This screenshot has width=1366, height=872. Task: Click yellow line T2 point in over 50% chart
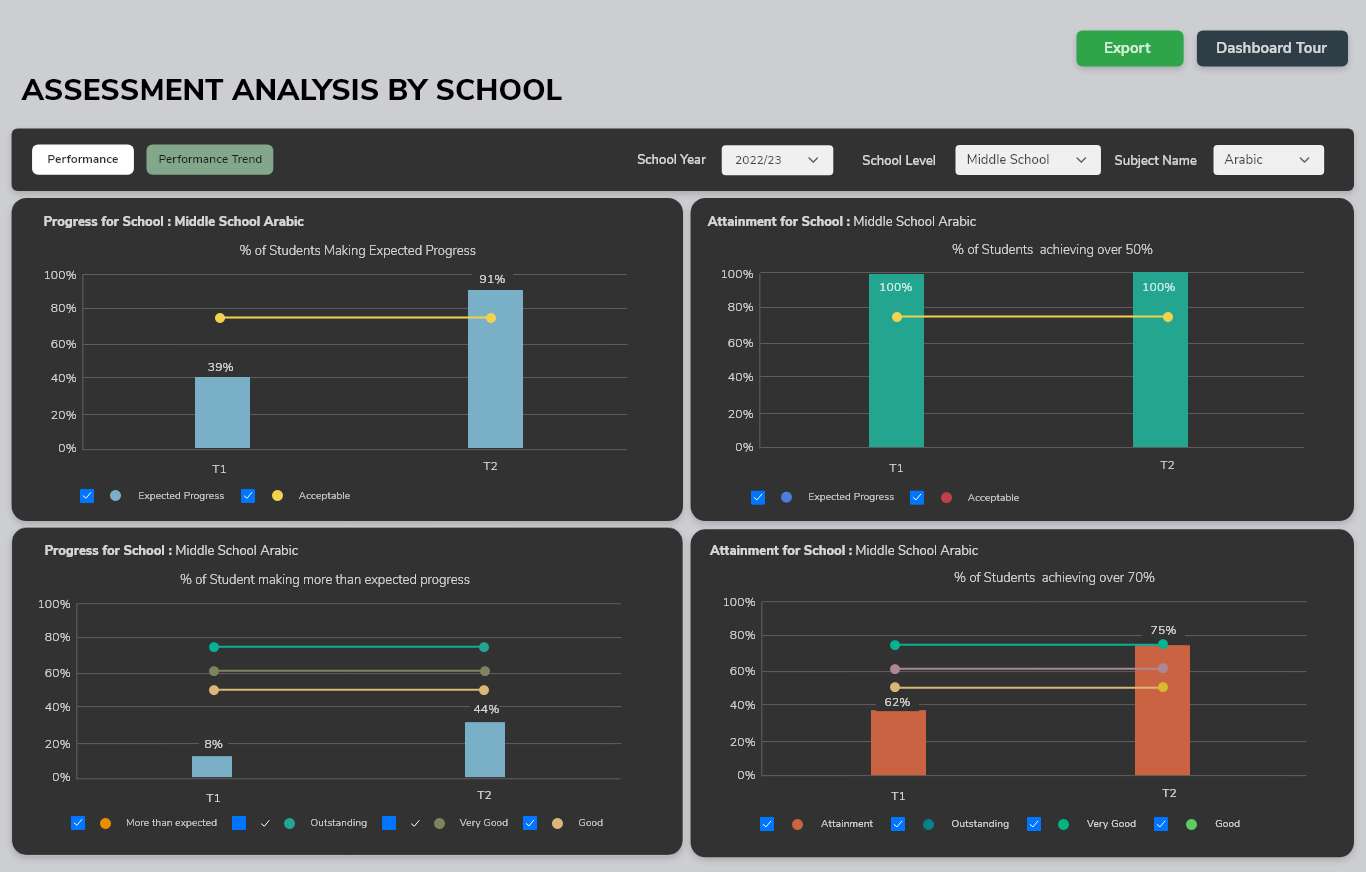point(1168,317)
